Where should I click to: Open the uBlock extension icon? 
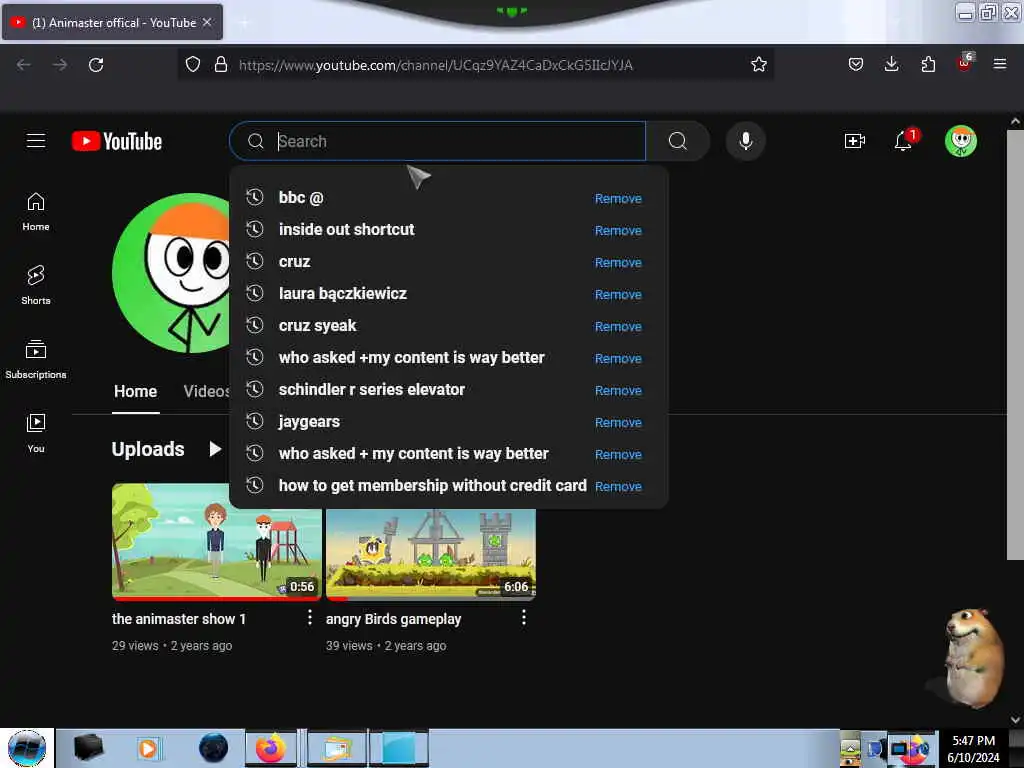click(965, 63)
